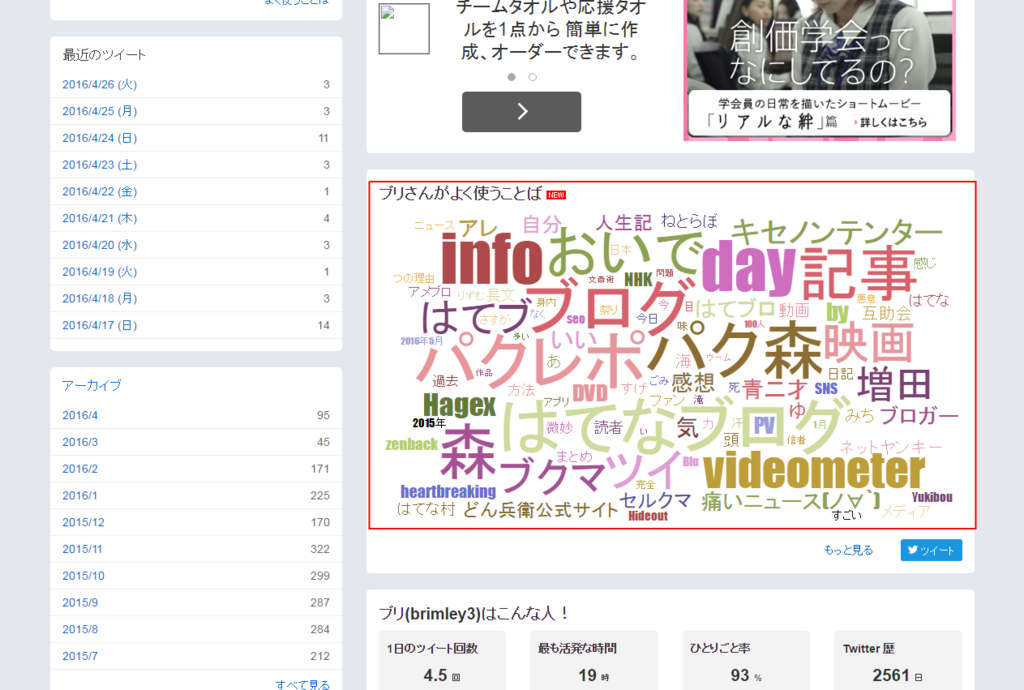Click word 'セルクマ' in the word cloud
This screenshot has width=1024, height=690.
coord(655,501)
